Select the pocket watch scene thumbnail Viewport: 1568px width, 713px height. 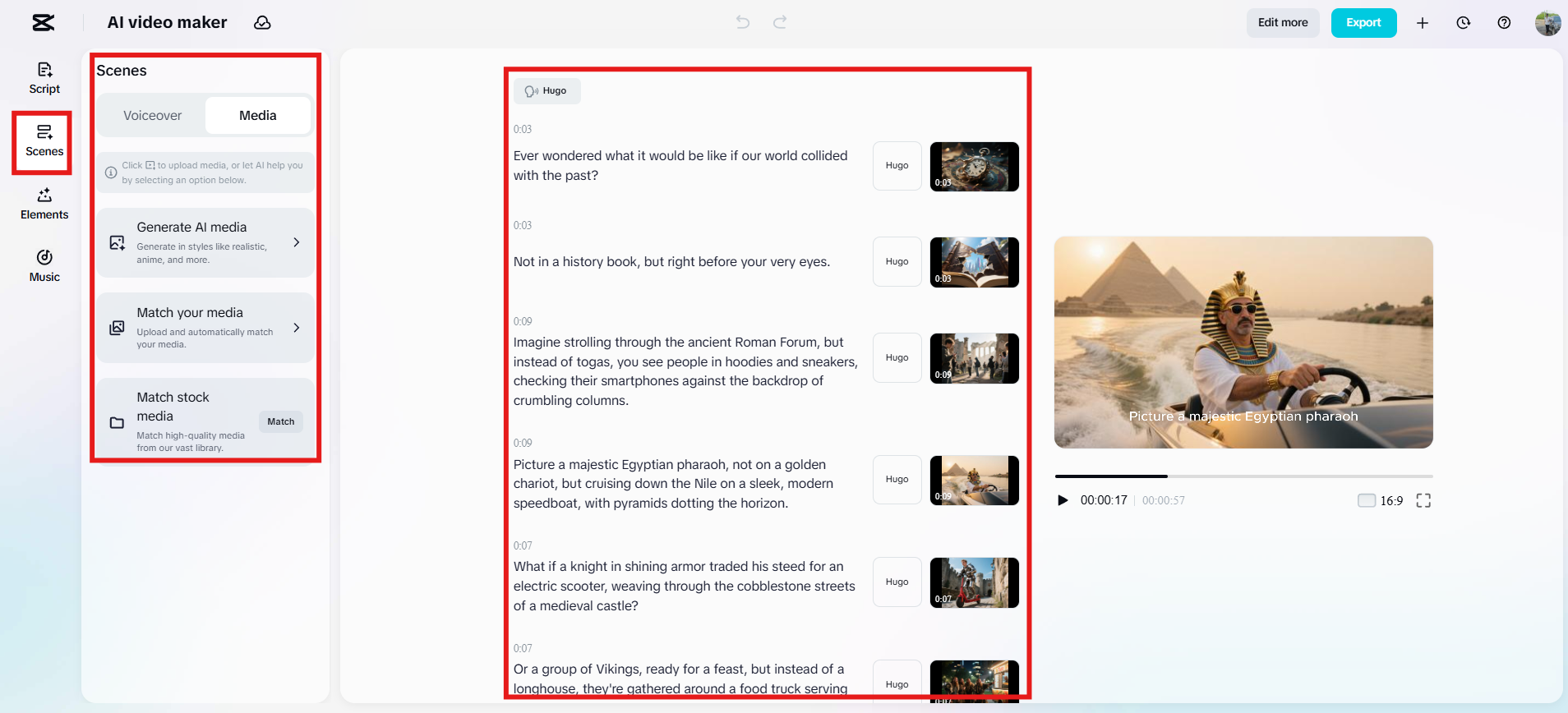point(975,167)
